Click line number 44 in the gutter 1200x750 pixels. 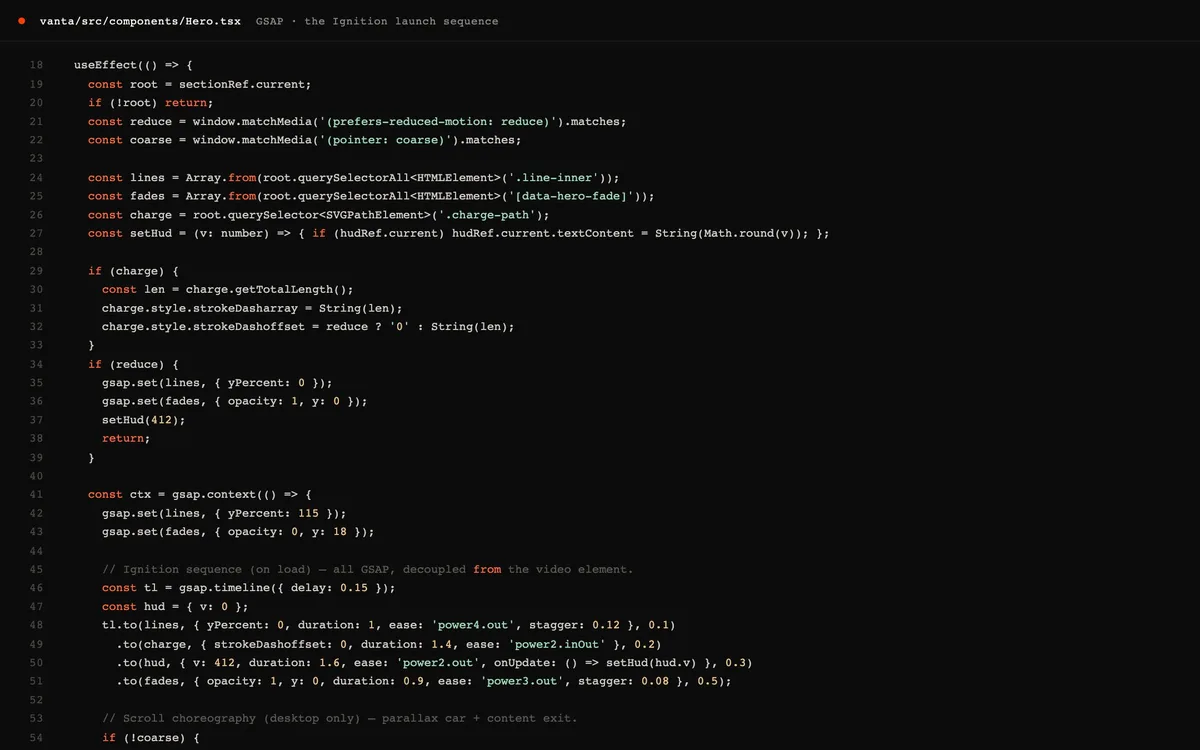pos(36,550)
